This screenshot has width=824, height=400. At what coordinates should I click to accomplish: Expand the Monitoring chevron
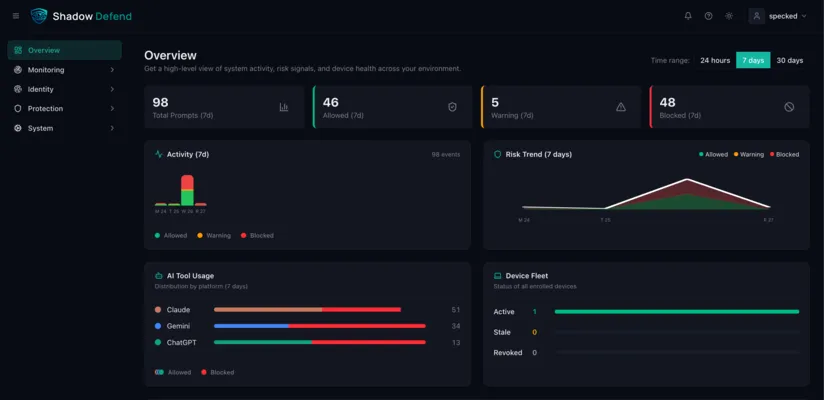[x=112, y=70]
